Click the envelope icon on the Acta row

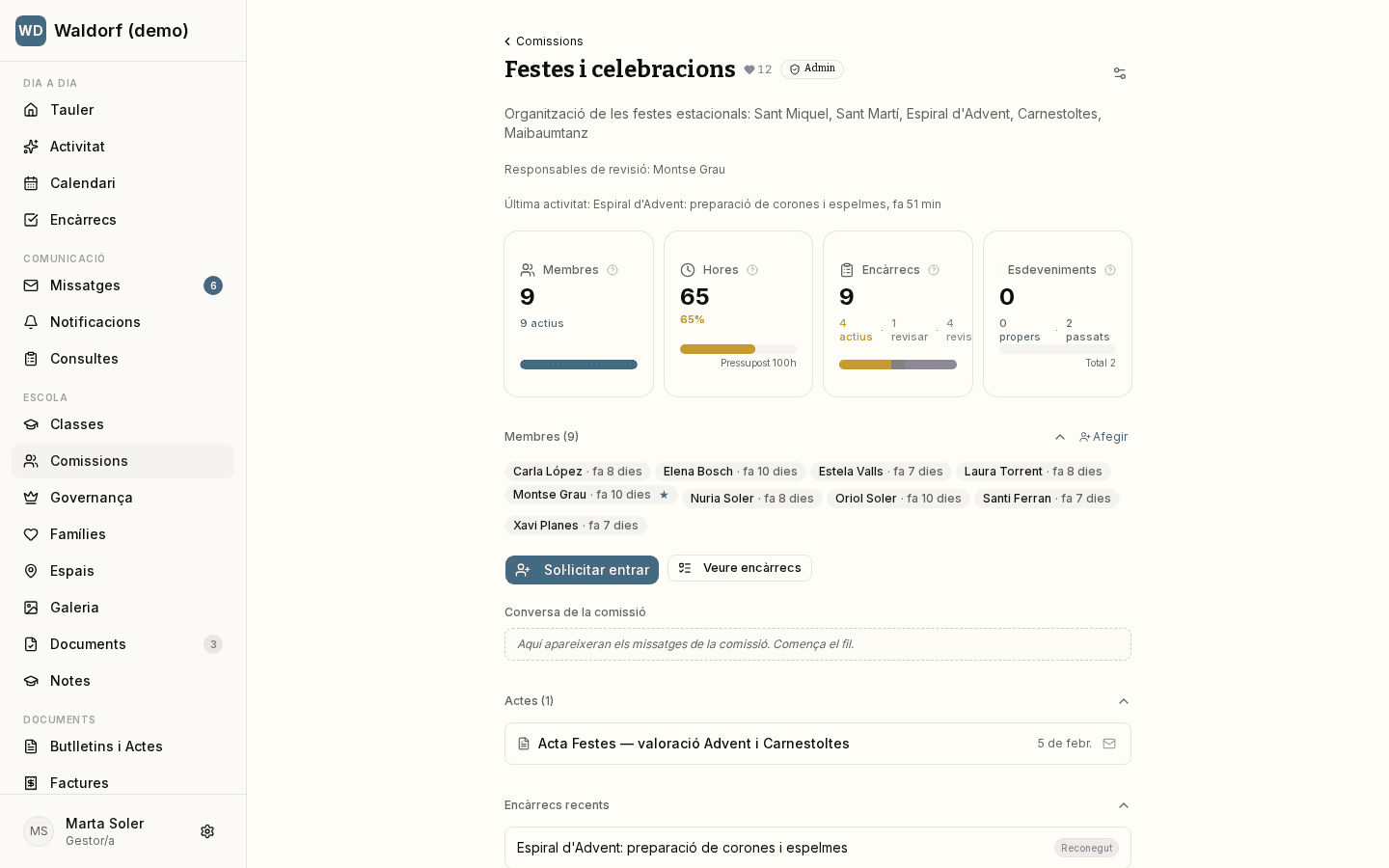tap(1109, 744)
